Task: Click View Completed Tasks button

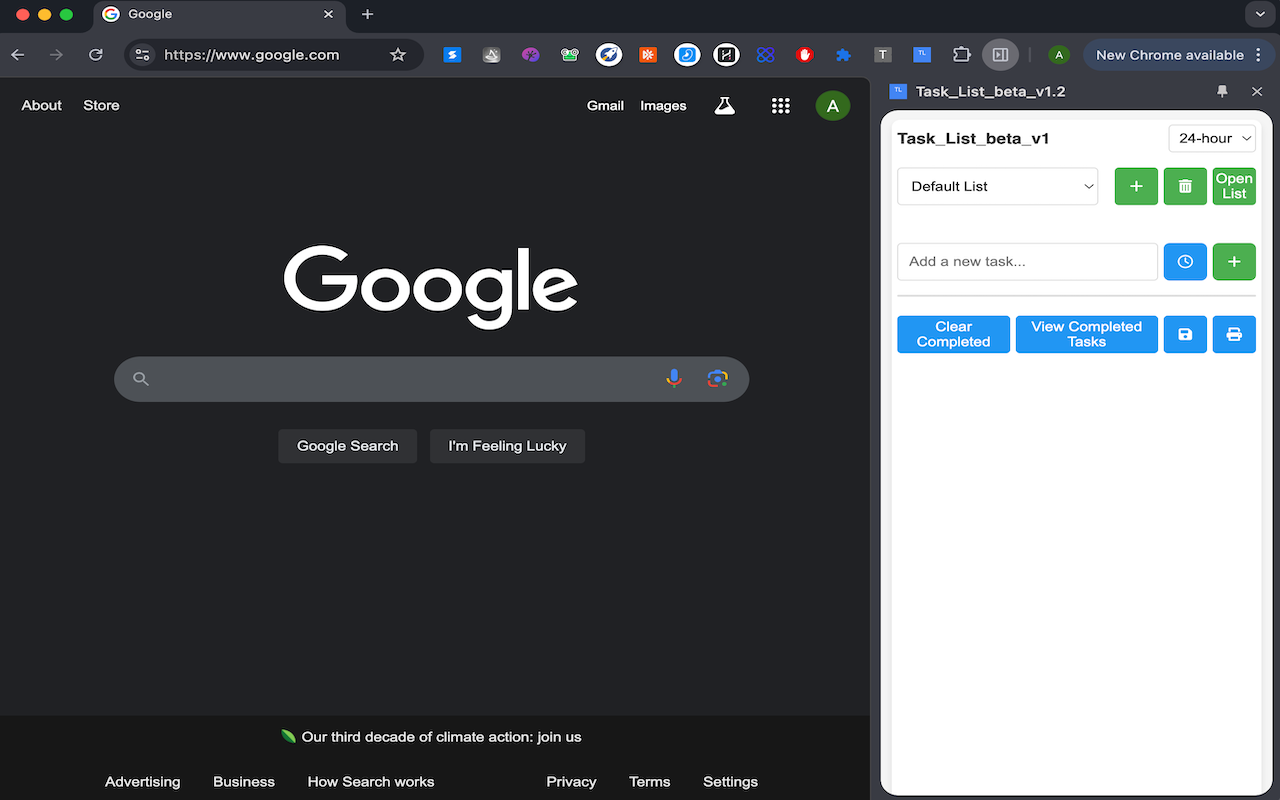Action: click(1086, 334)
